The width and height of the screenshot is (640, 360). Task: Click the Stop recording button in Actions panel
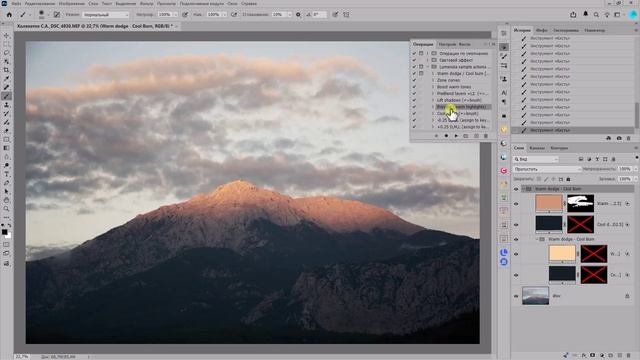(x=436, y=136)
